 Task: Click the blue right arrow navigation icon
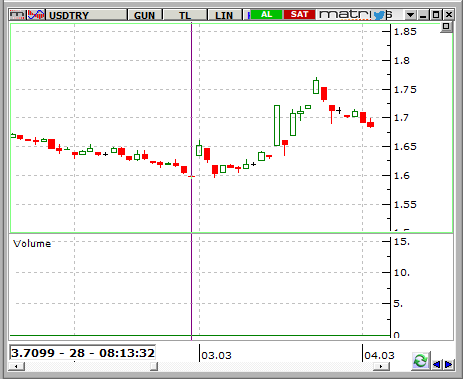point(448,364)
